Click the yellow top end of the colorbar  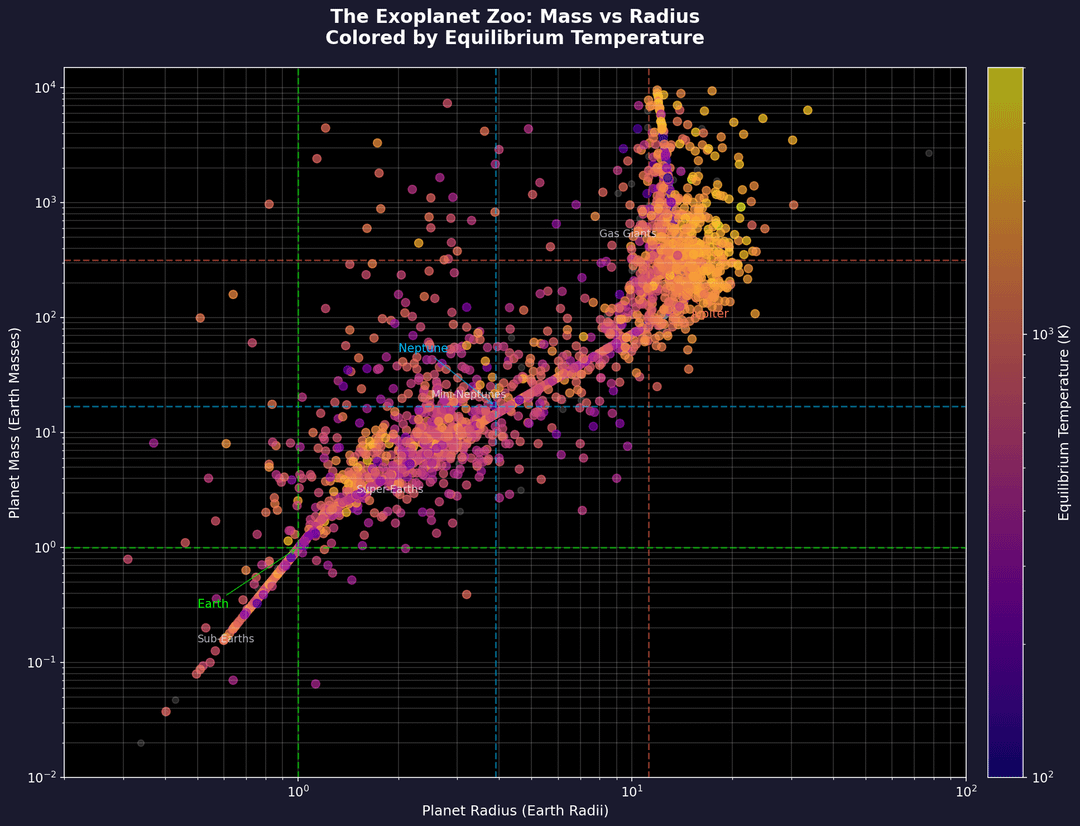click(x=1005, y=74)
